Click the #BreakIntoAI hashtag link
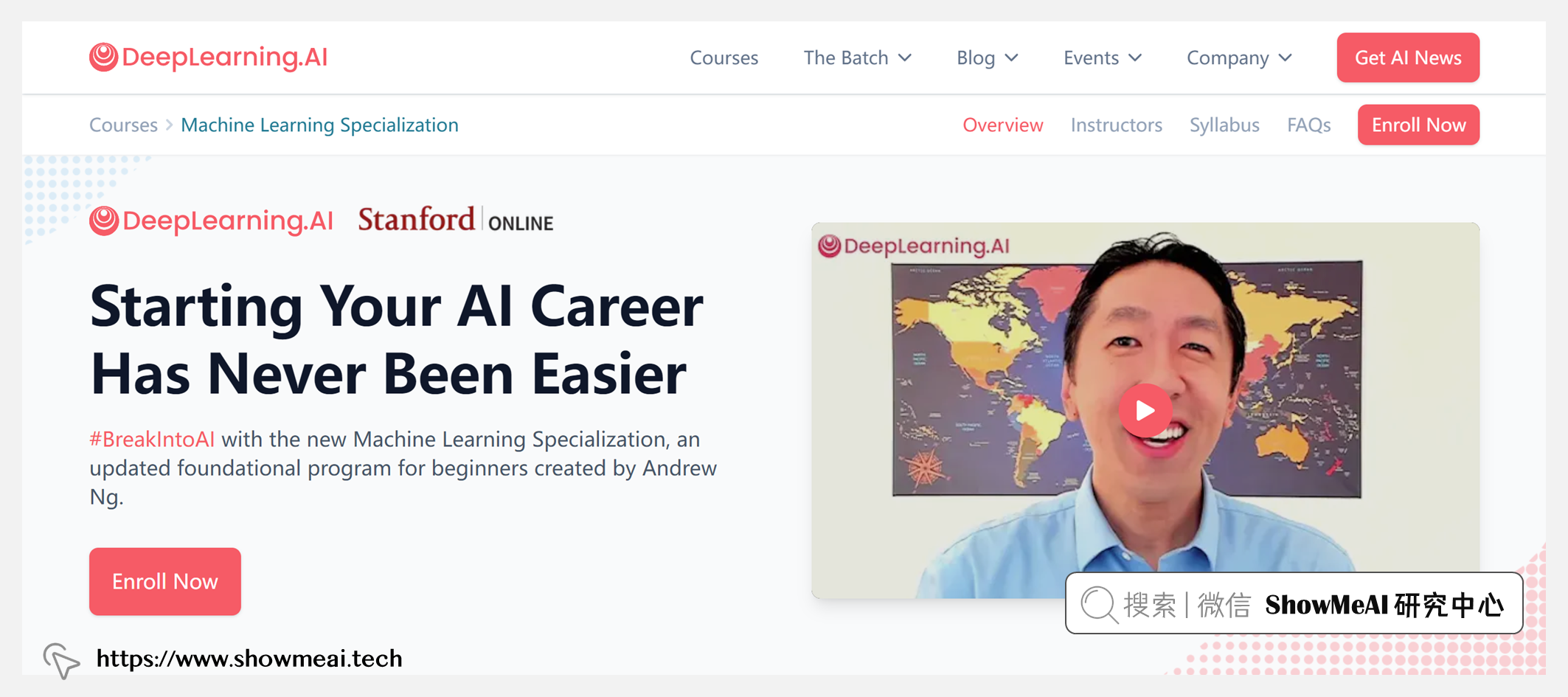The height and width of the screenshot is (697, 1568). [152, 439]
